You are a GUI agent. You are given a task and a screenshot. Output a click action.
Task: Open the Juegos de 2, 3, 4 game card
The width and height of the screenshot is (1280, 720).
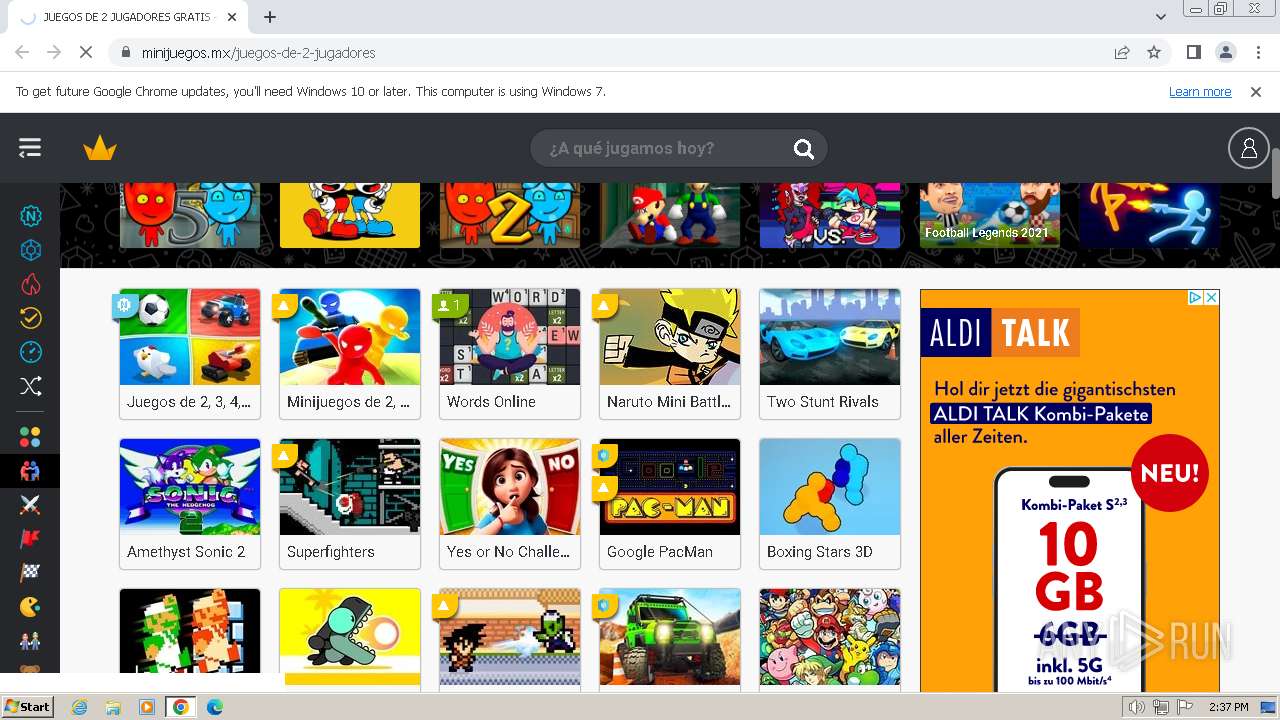point(190,354)
